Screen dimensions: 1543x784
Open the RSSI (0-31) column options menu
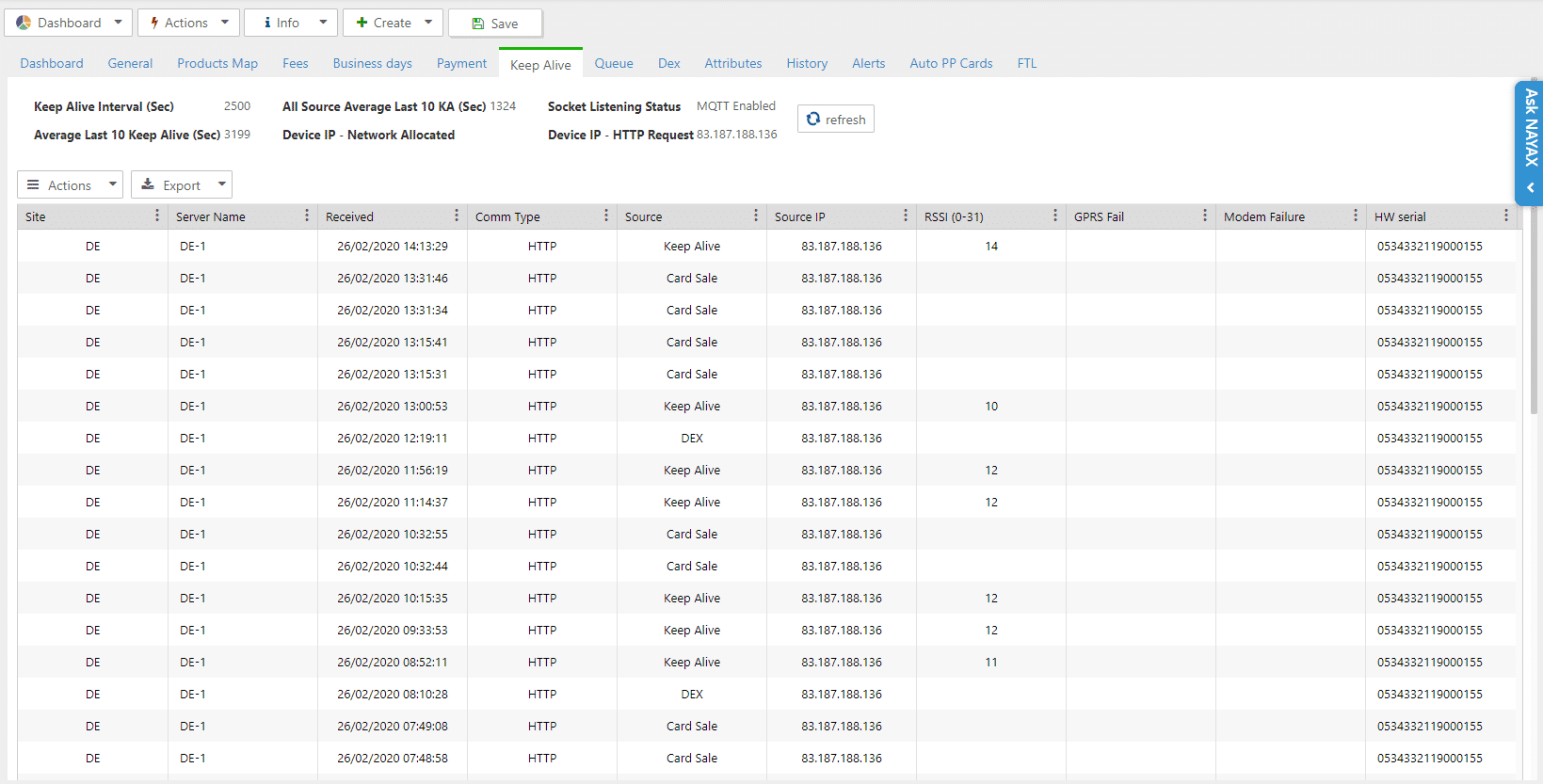coord(1054,216)
